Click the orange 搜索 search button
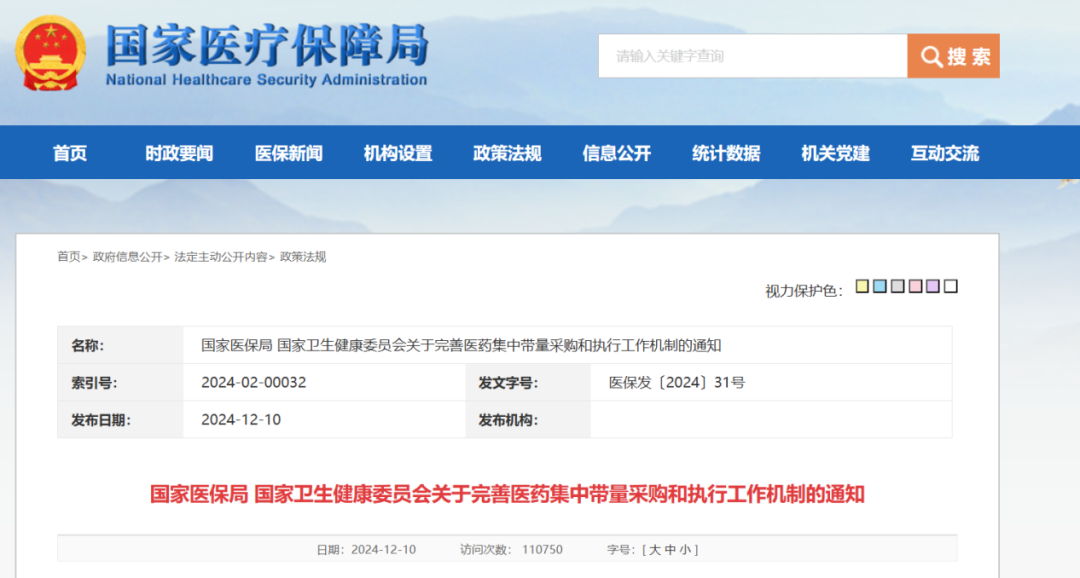 (x=953, y=56)
